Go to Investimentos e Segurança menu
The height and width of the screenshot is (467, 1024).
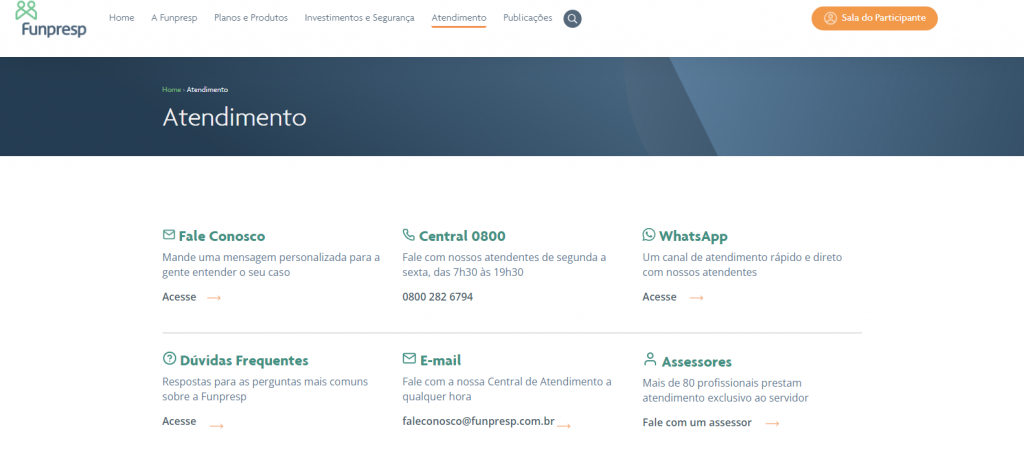[359, 18]
